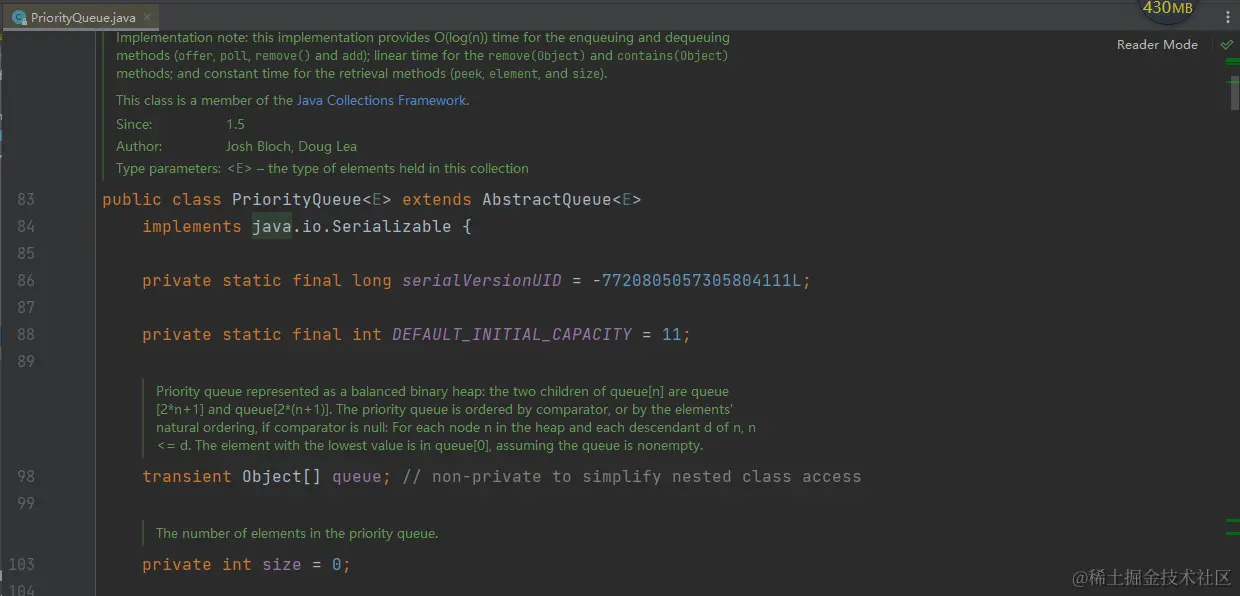Open the editor tabs three-dot options menu
The width and height of the screenshot is (1240, 596).
tap(1228, 17)
